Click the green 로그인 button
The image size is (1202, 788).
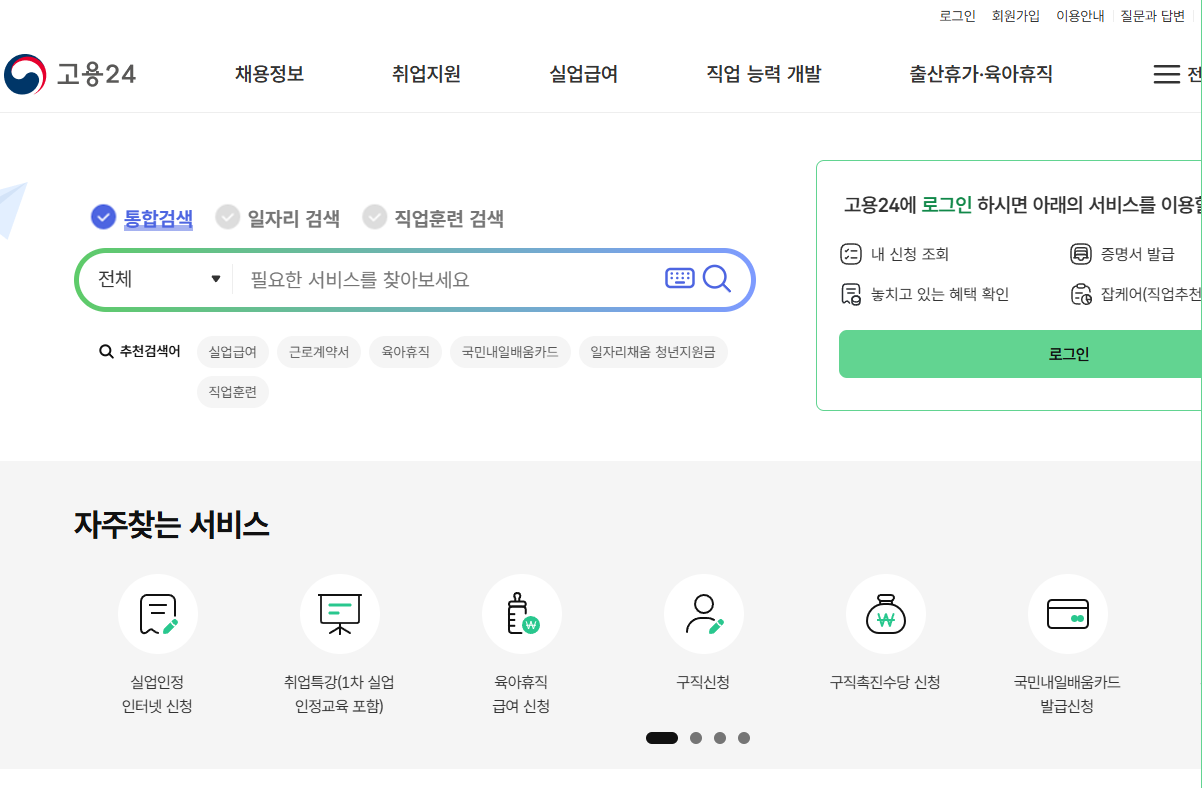pos(1020,354)
